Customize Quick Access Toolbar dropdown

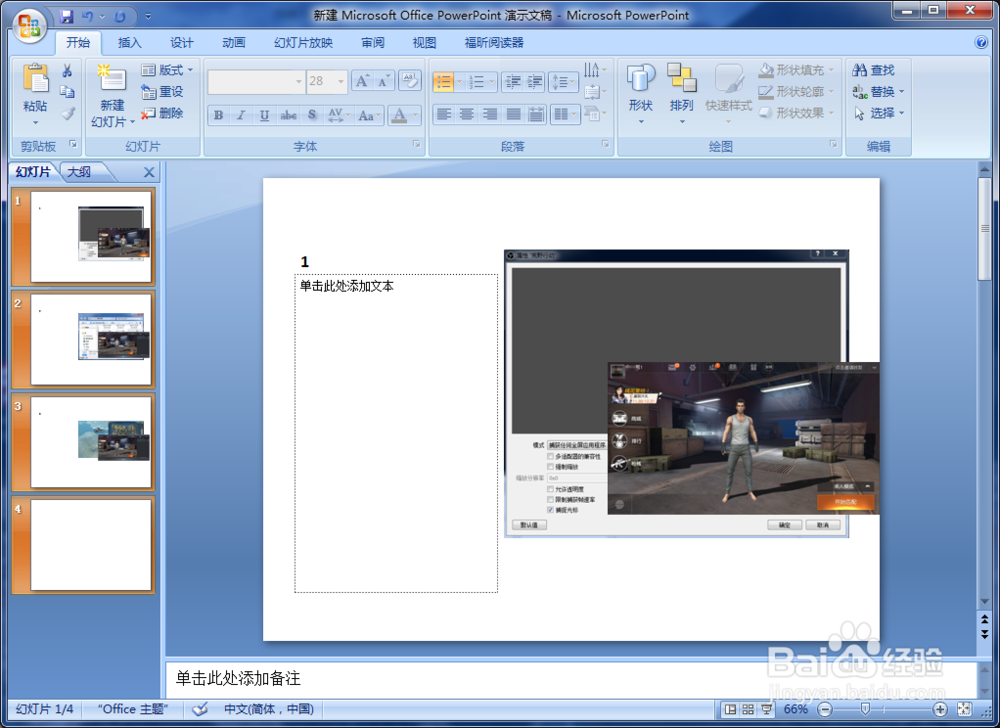(x=148, y=17)
